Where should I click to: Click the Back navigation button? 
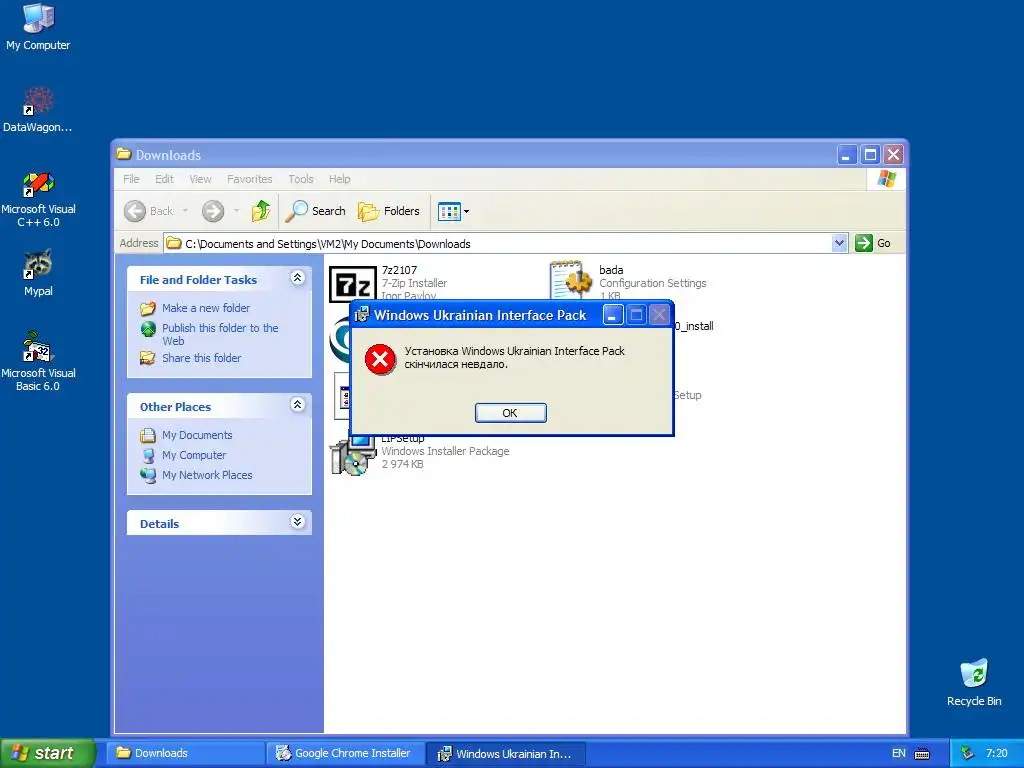coord(149,211)
